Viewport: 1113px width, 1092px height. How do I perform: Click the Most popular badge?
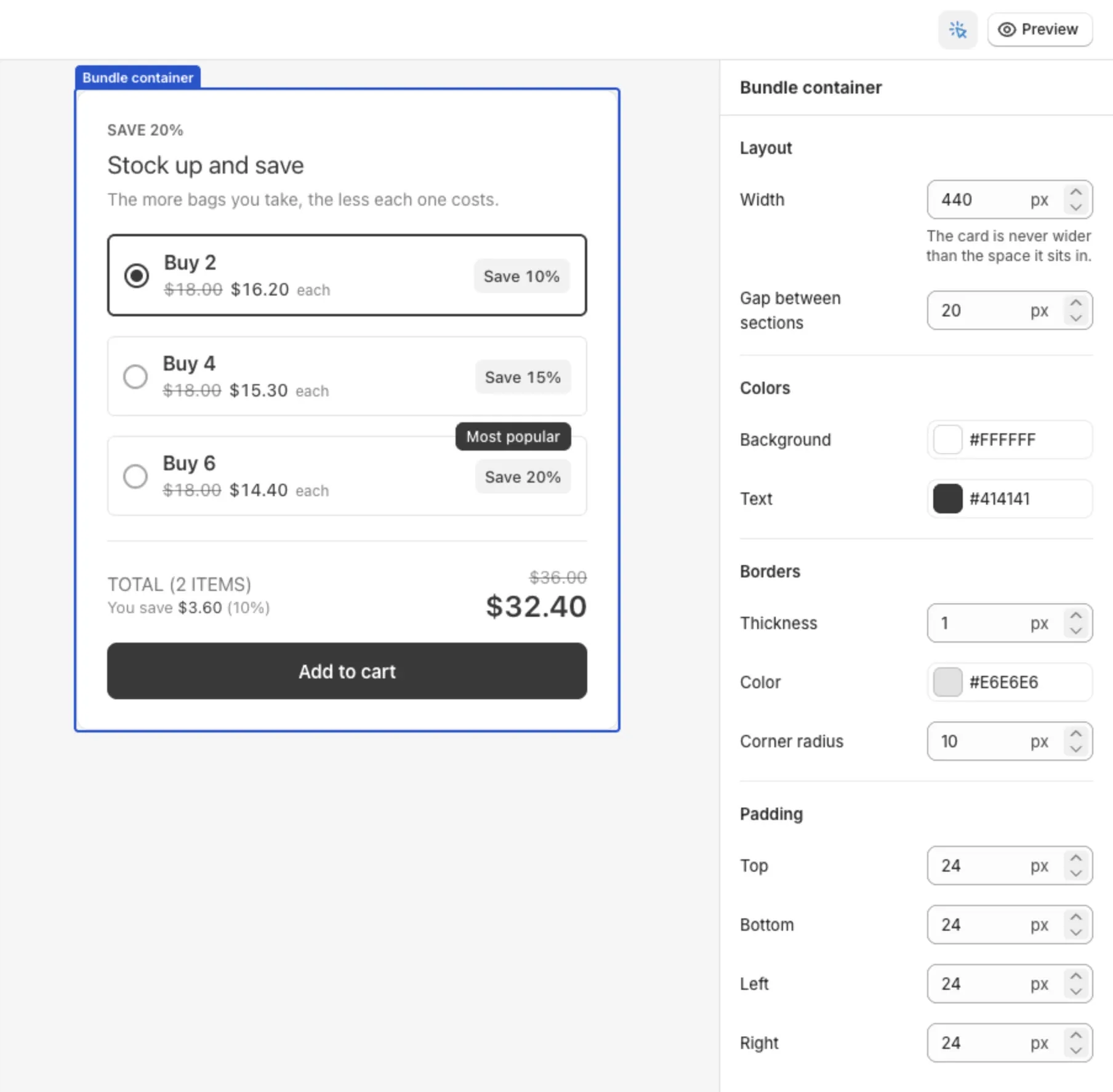click(513, 436)
